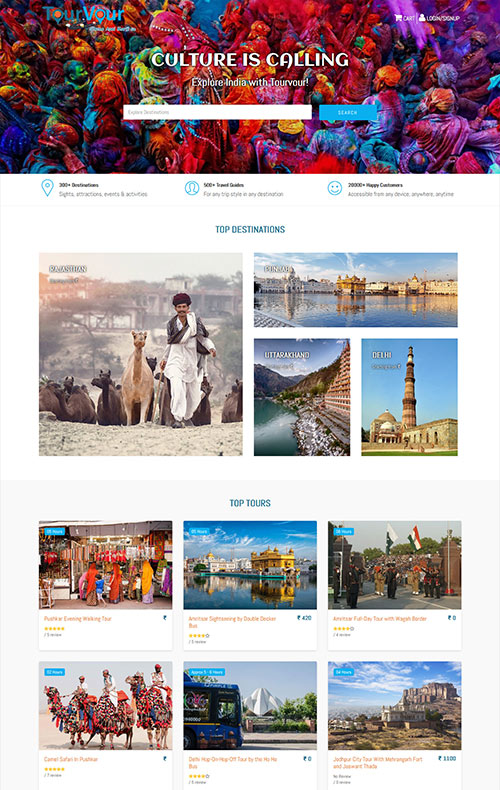500x790 pixels.
Task: Click the Wagah Border tour image
Action: 395,565
